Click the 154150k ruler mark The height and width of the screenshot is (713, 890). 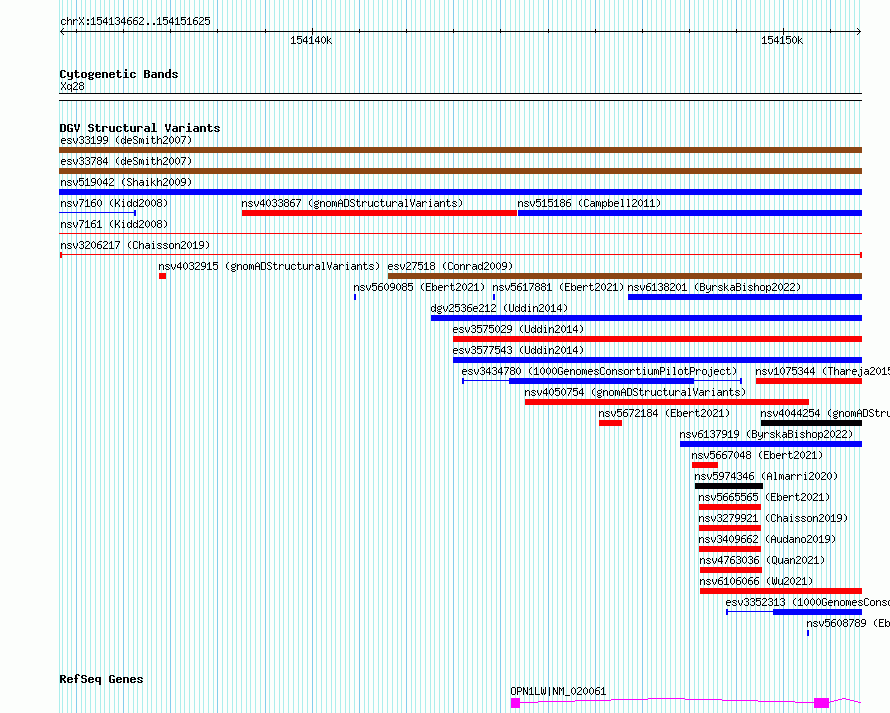[782, 40]
